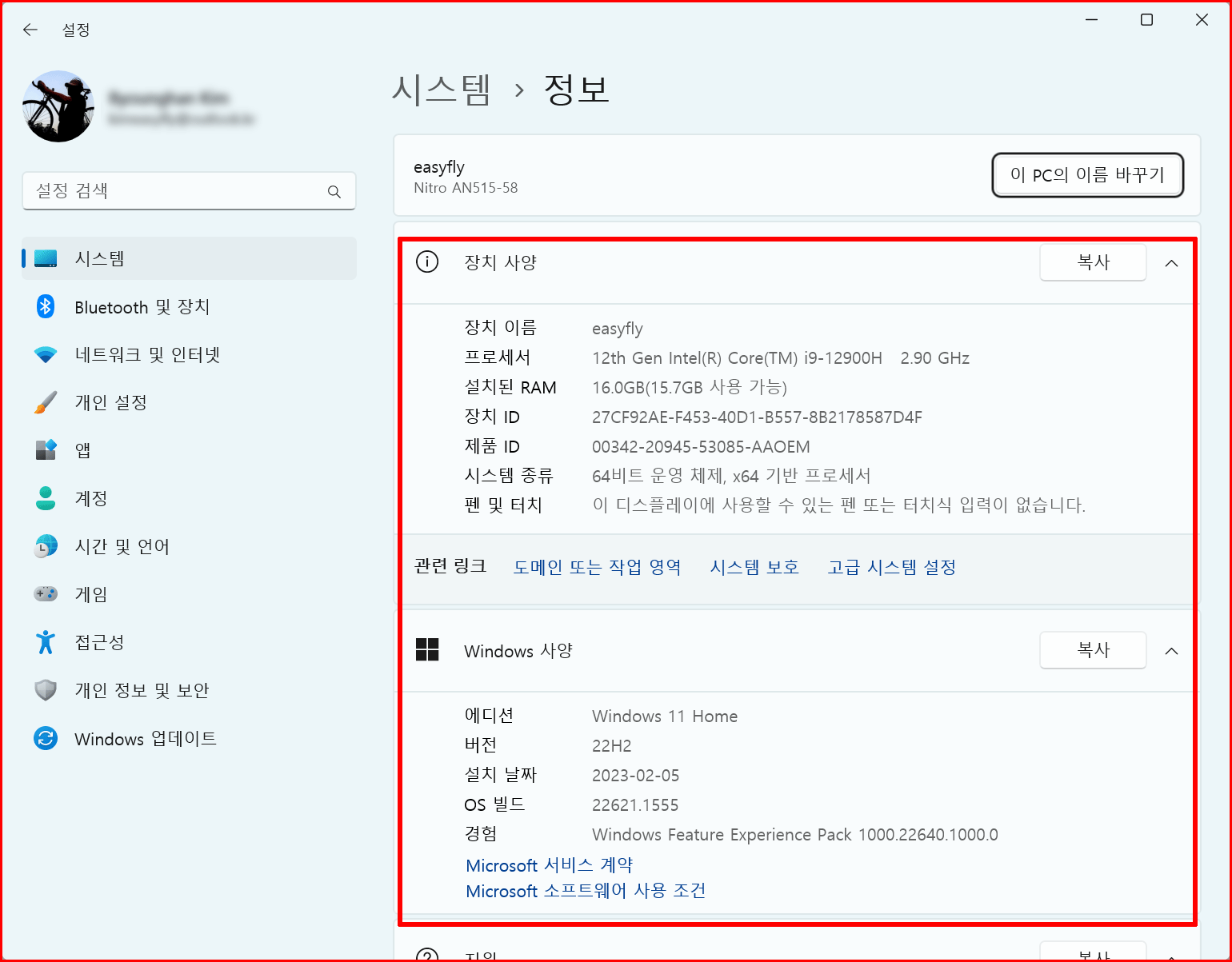Viewport: 1232px width, 962px height.
Task: Click the 계정 person icon
Action: (x=46, y=498)
